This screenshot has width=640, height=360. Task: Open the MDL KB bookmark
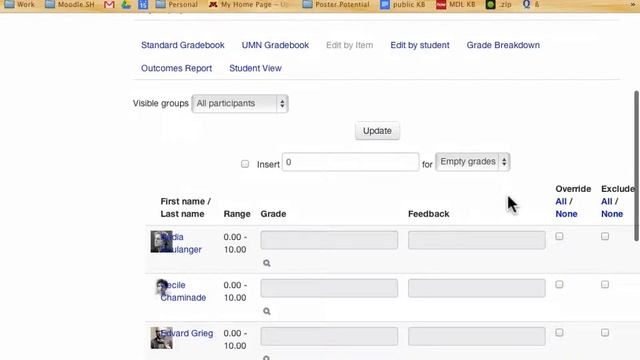[456, 4]
